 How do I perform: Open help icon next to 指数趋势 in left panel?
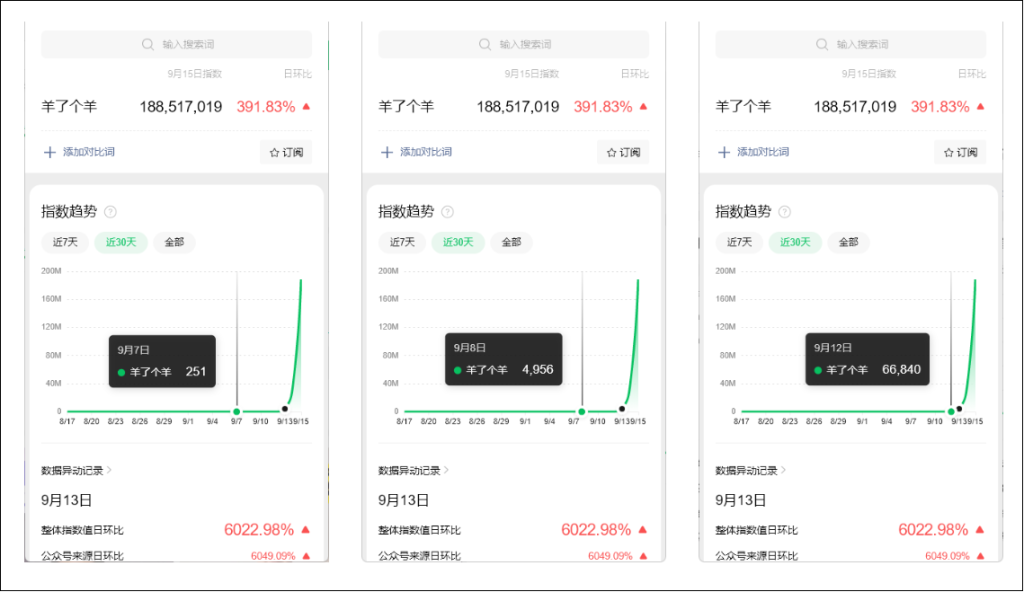(x=110, y=212)
